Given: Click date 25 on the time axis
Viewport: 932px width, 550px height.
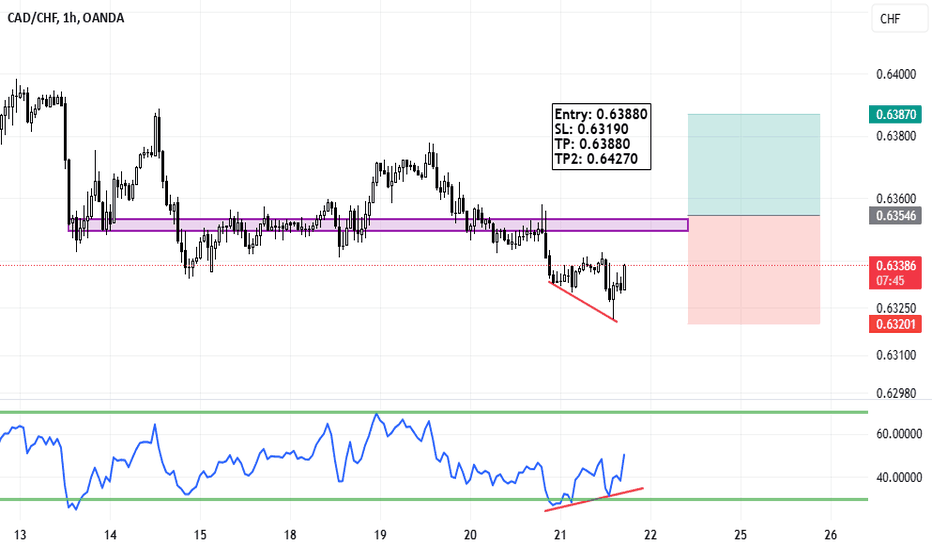Looking at the screenshot, I should [740, 535].
